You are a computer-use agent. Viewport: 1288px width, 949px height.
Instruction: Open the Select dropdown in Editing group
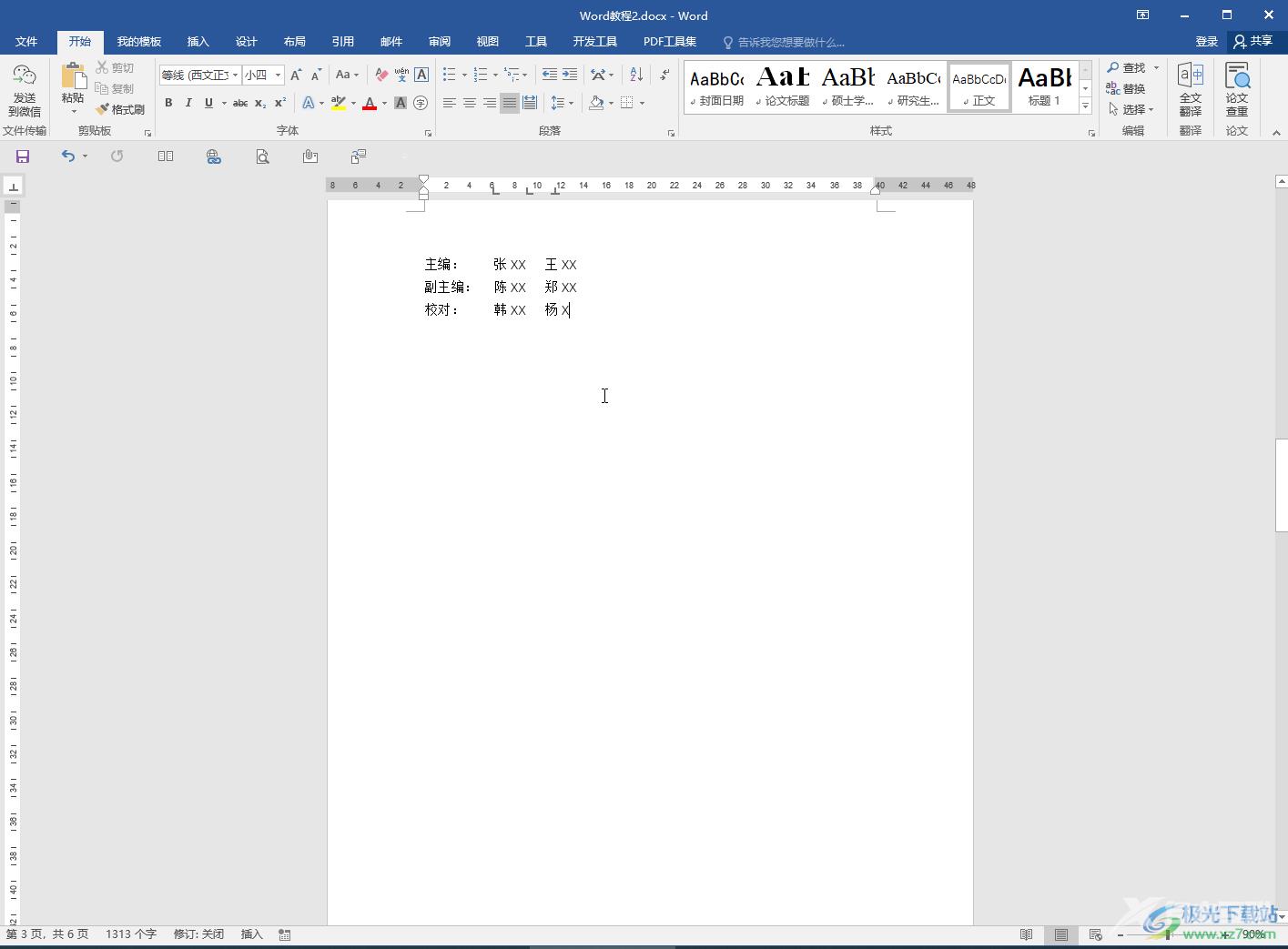(x=1131, y=109)
